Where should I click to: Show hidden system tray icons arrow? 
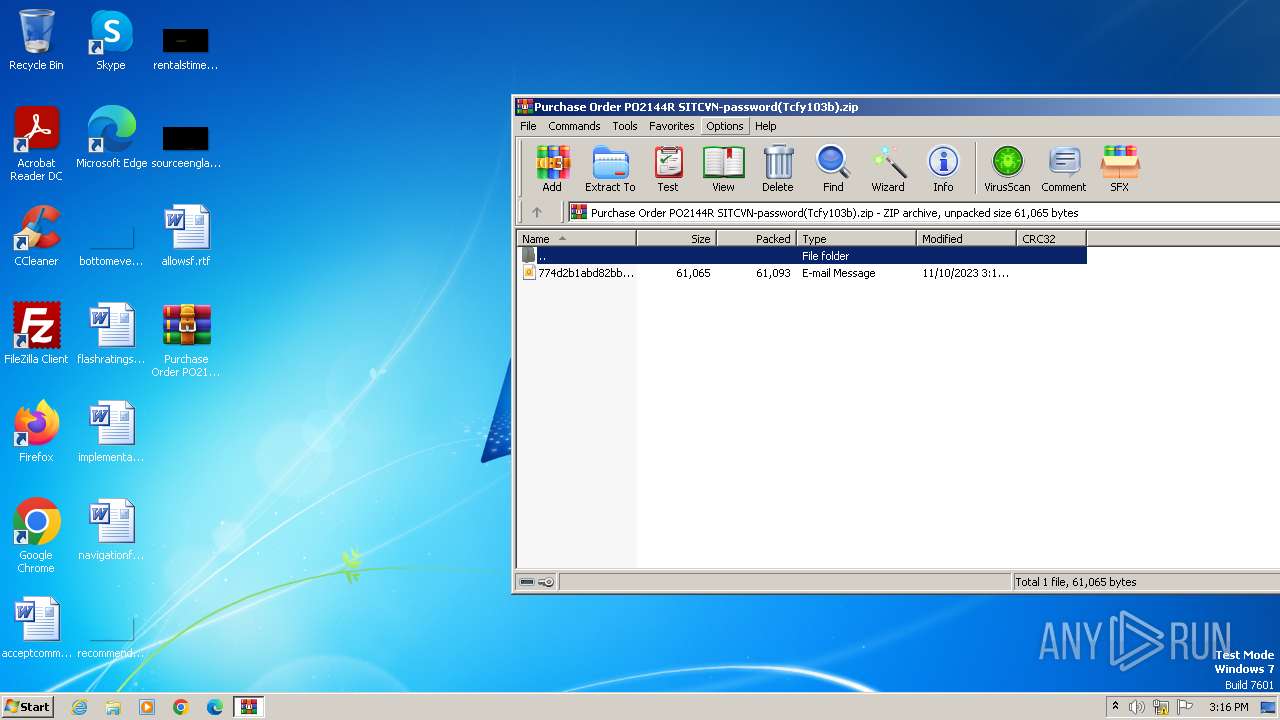(1115, 707)
